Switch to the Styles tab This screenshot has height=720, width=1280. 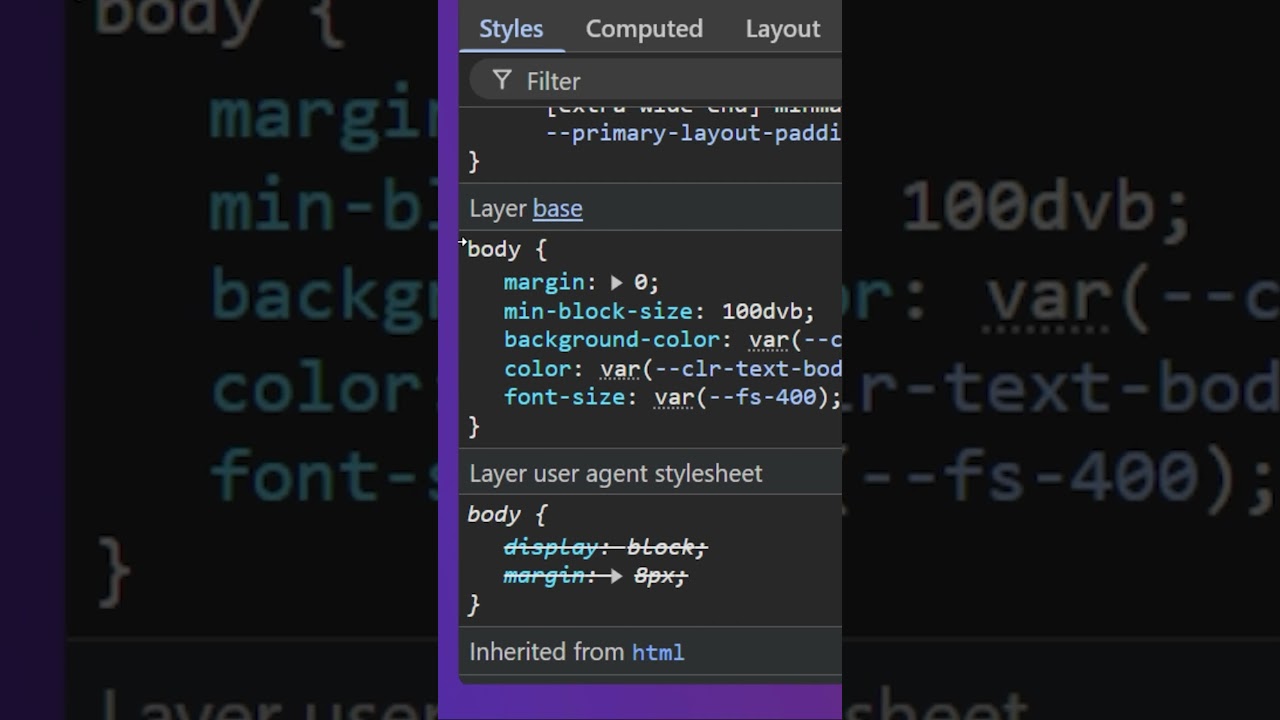[x=511, y=29]
